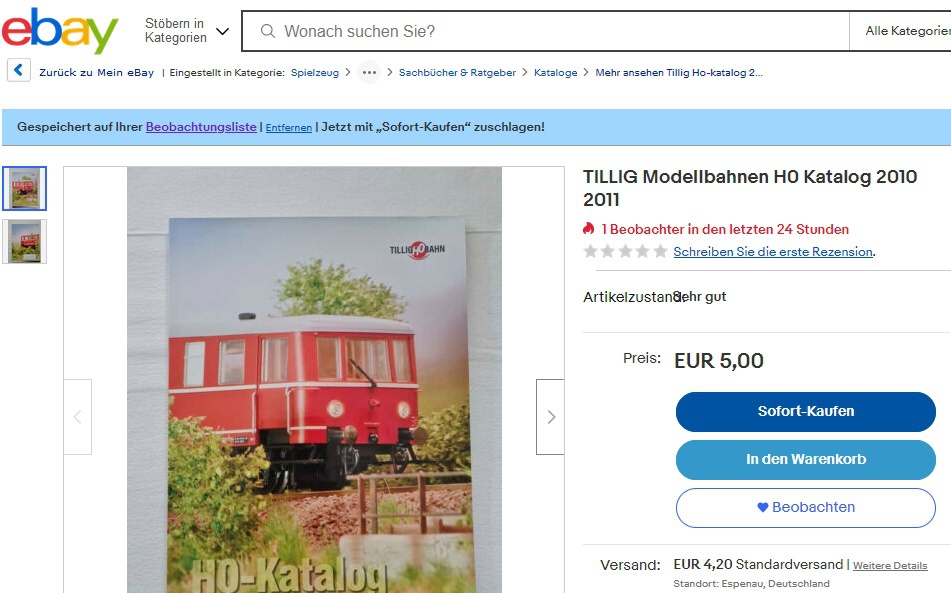Open Weitere Details shipping link
951x593 pixels.
coord(890,565)
